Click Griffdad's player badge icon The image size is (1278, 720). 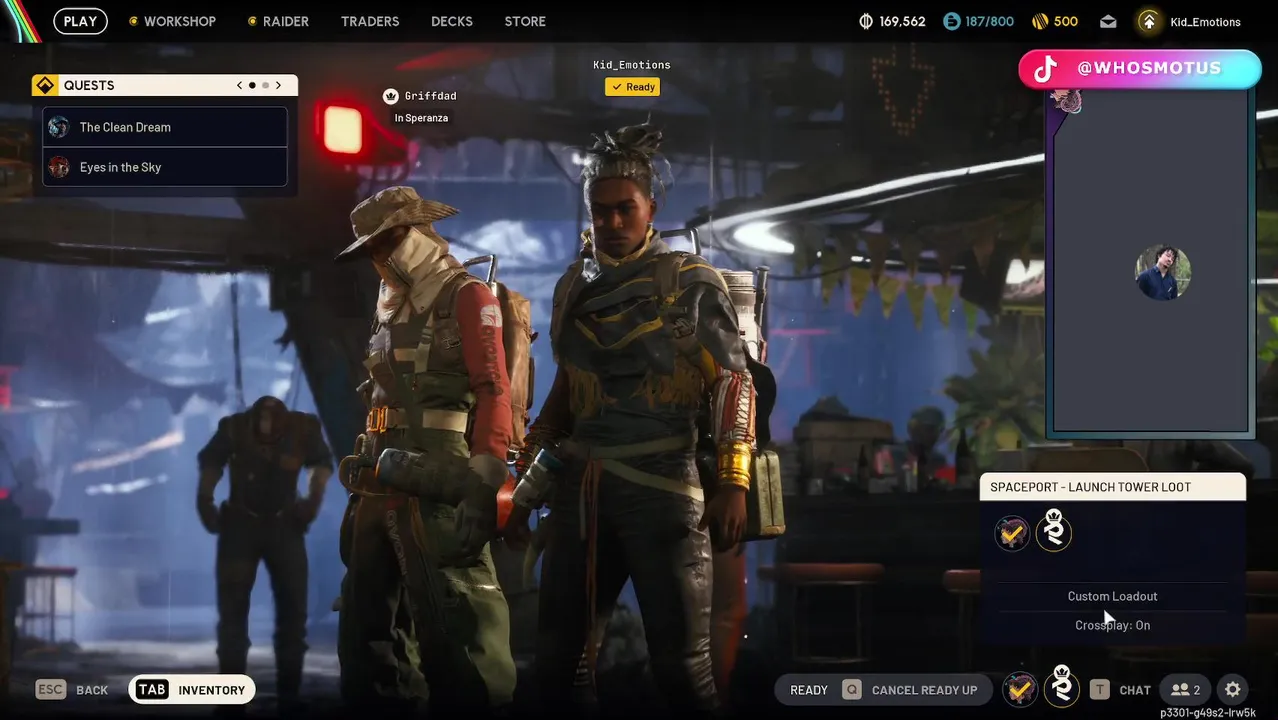pos(391,96)
